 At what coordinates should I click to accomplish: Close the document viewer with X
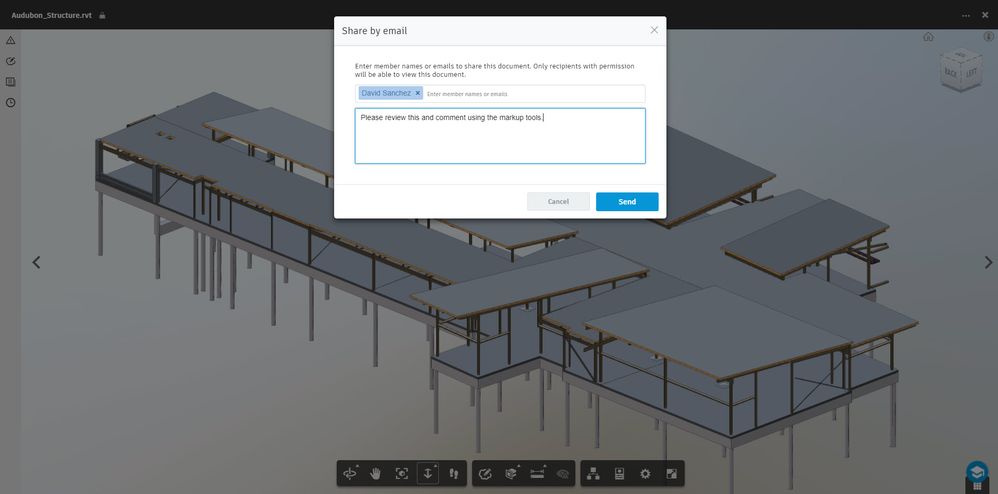[x=985, y=15]
